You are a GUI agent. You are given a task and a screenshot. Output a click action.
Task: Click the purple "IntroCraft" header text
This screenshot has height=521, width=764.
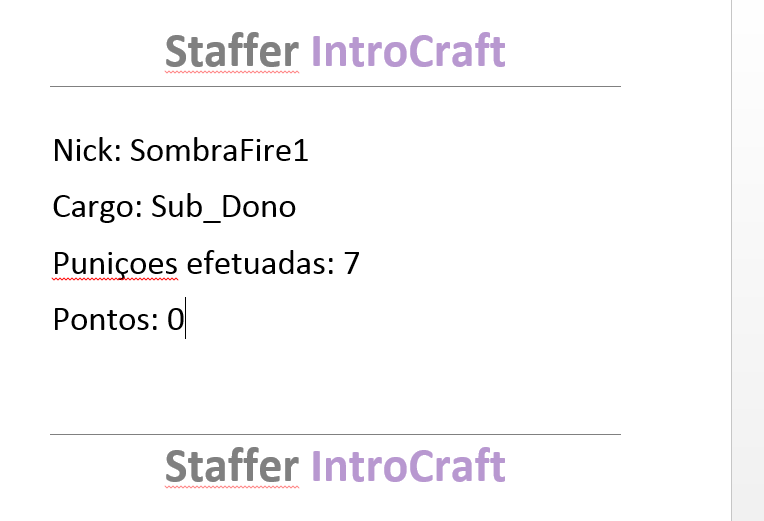[408, 51]
